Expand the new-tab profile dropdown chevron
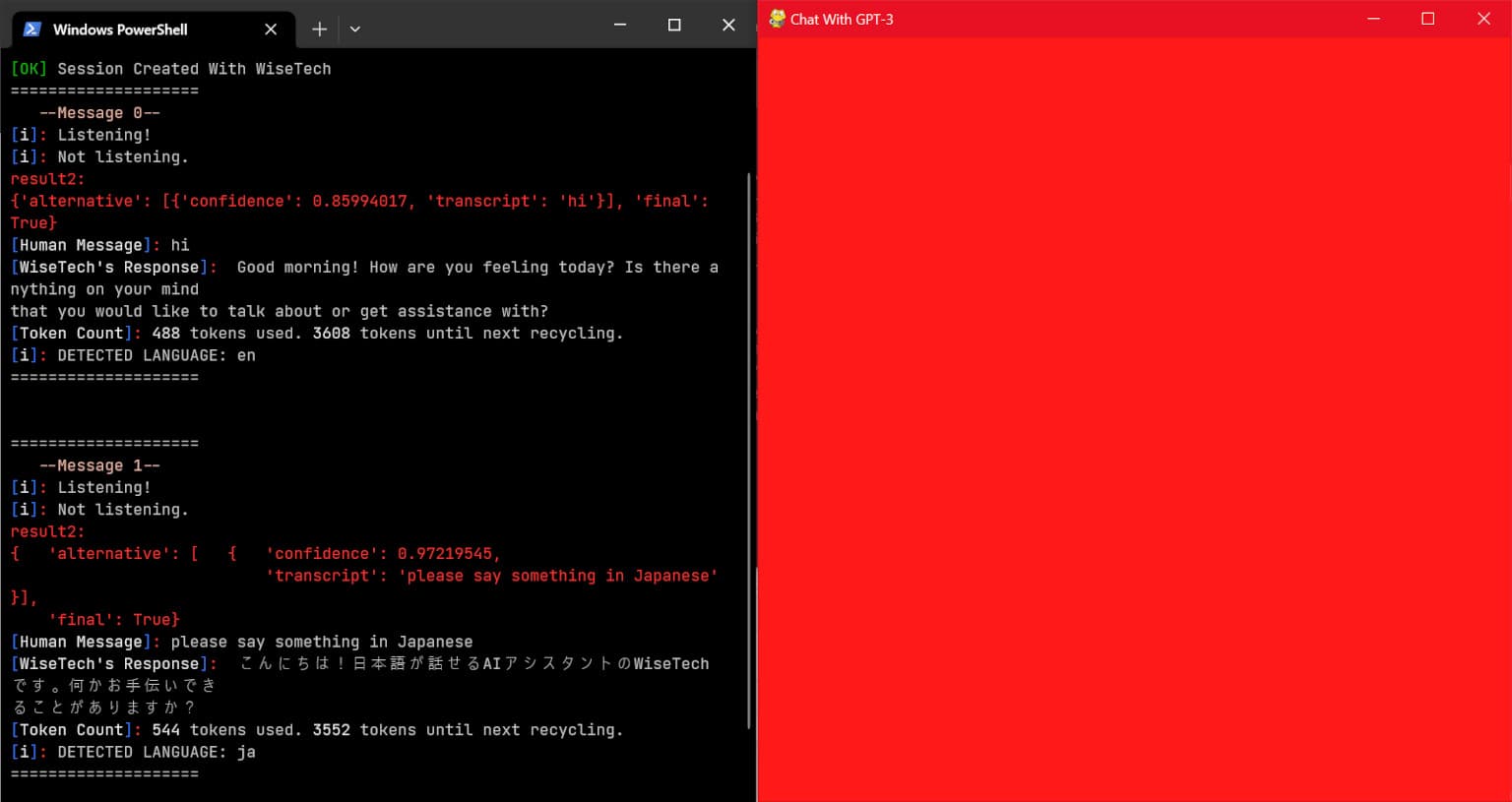1512x802 pixels. coord(355,29)
